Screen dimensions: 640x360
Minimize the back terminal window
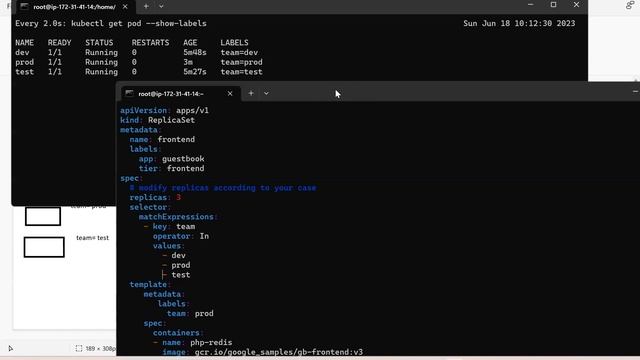tap(531, 5)
